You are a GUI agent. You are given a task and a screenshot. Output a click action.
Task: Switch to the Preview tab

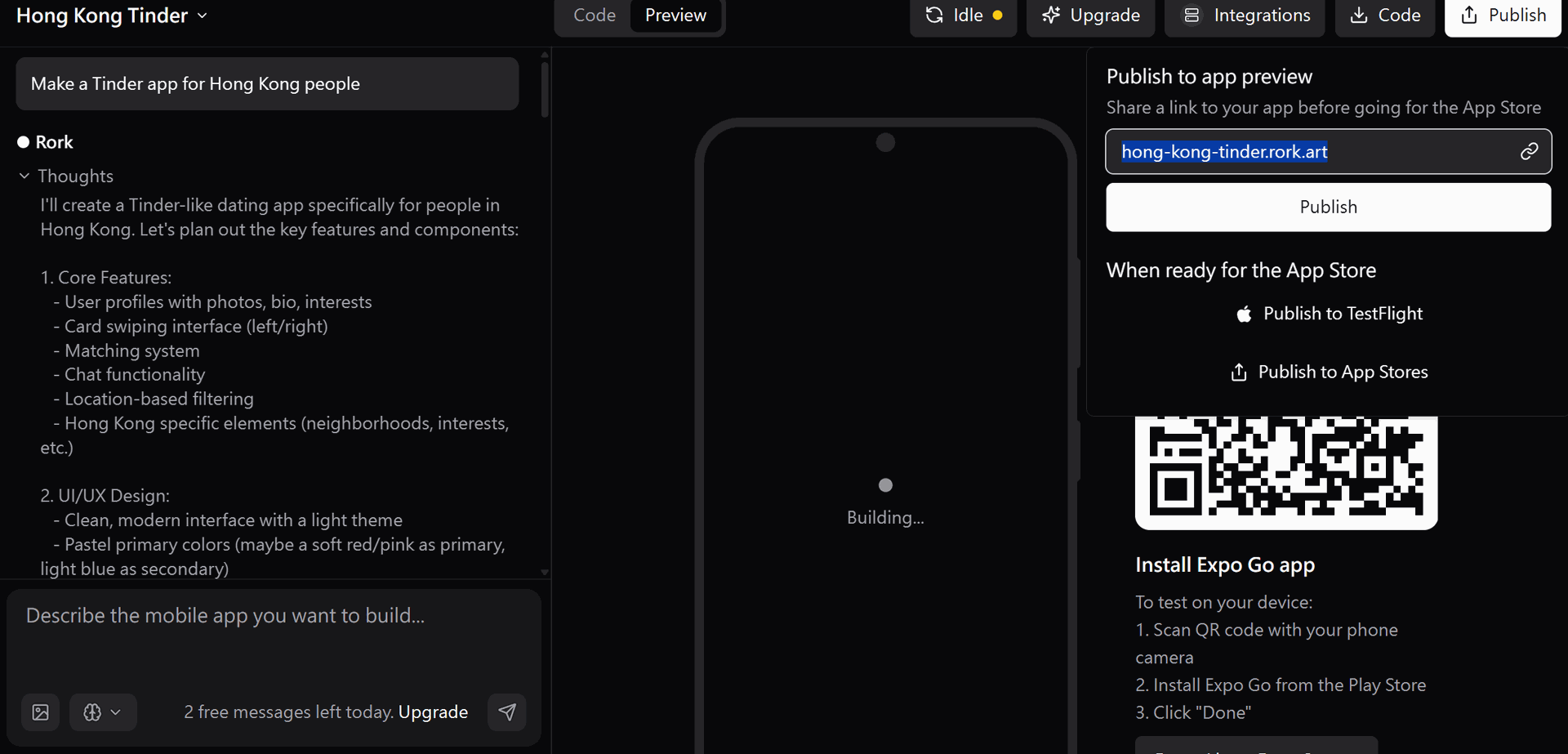point(675,16)
